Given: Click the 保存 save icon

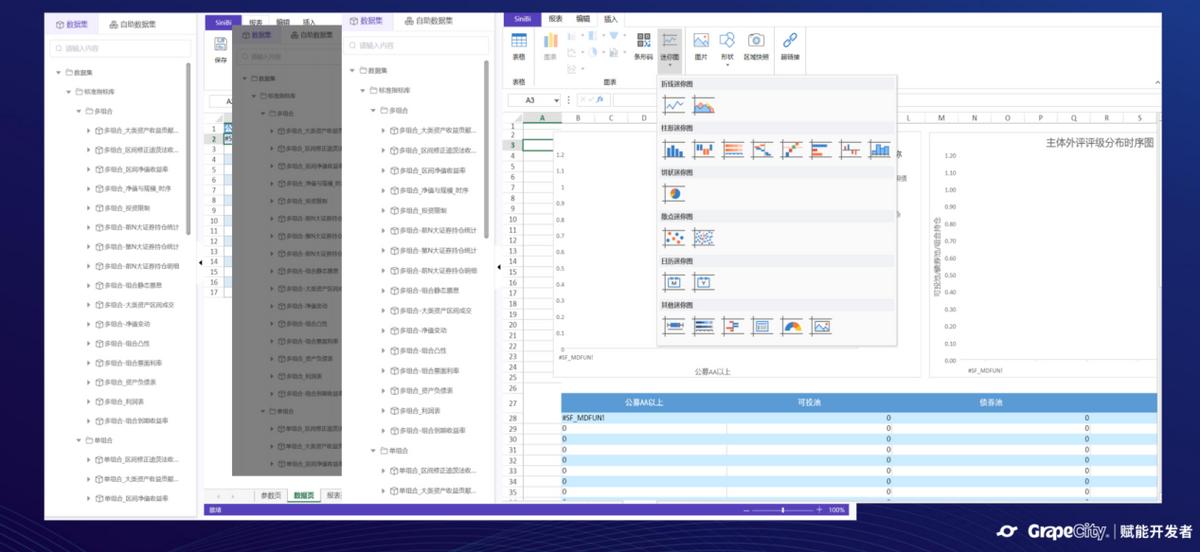Looking at the screenshot, I should (x=221, y=48).
